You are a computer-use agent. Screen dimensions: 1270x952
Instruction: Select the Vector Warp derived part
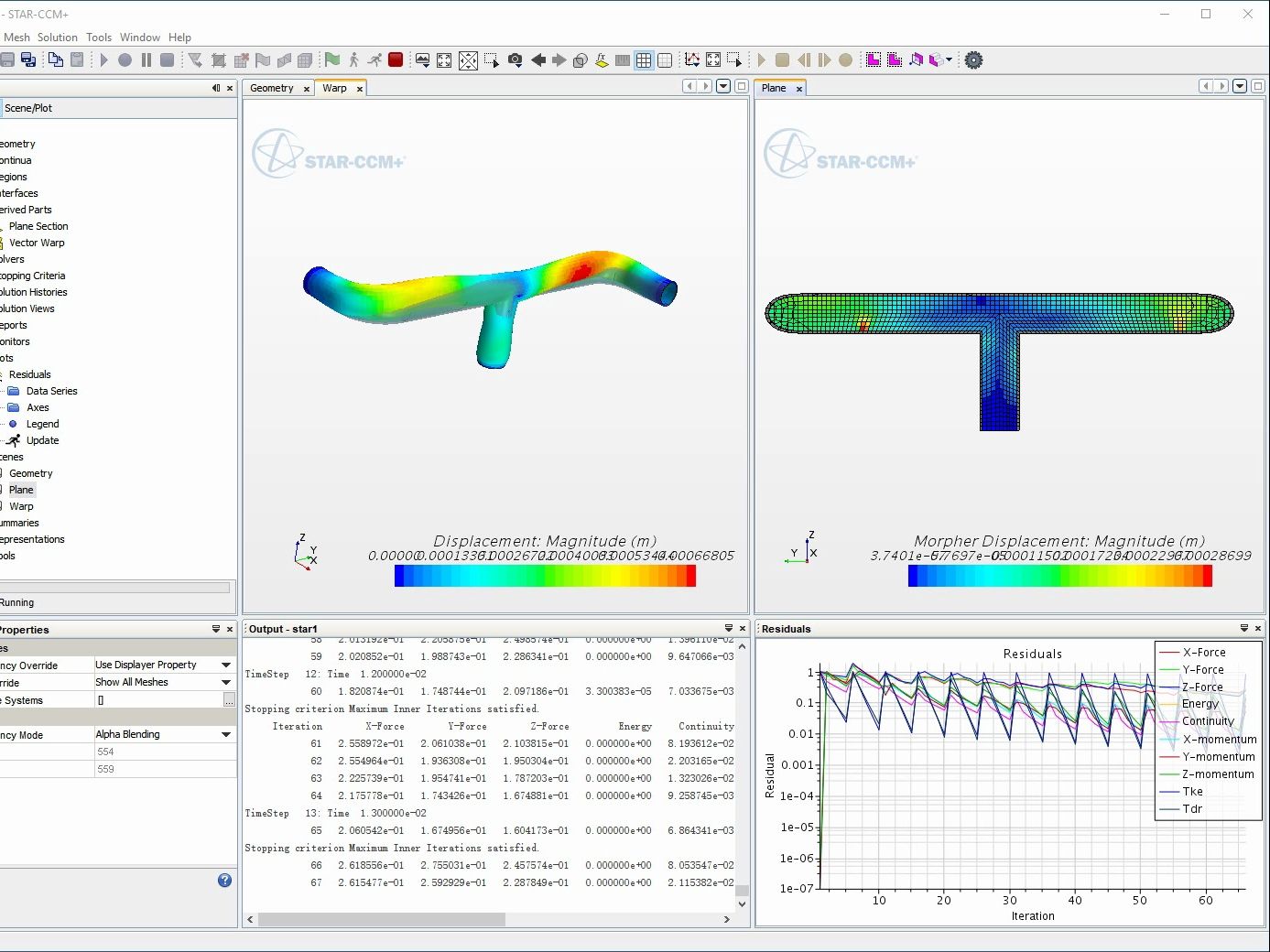click(x=37, y=243)
